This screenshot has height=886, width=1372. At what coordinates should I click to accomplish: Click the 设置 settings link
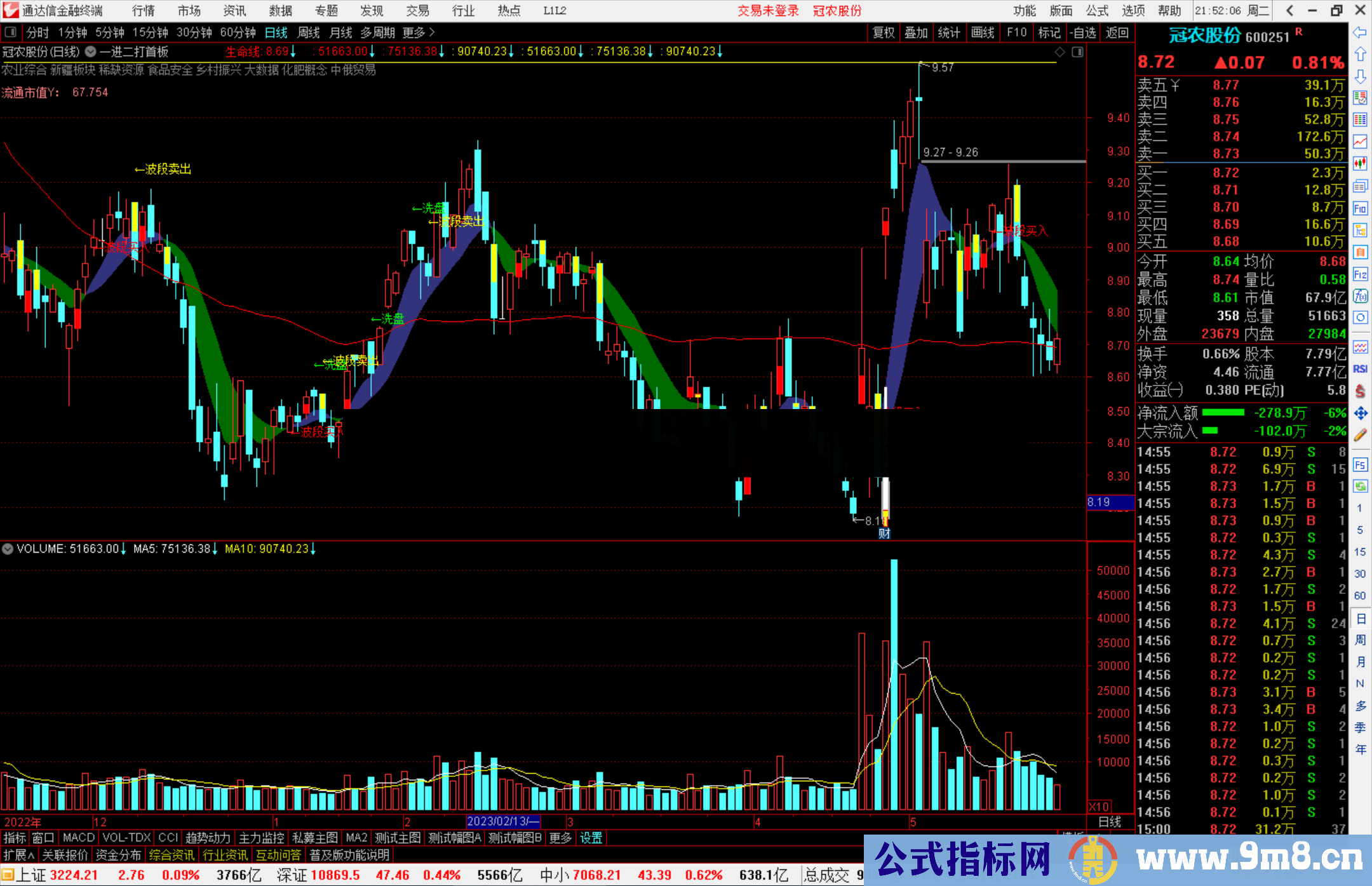591,838
